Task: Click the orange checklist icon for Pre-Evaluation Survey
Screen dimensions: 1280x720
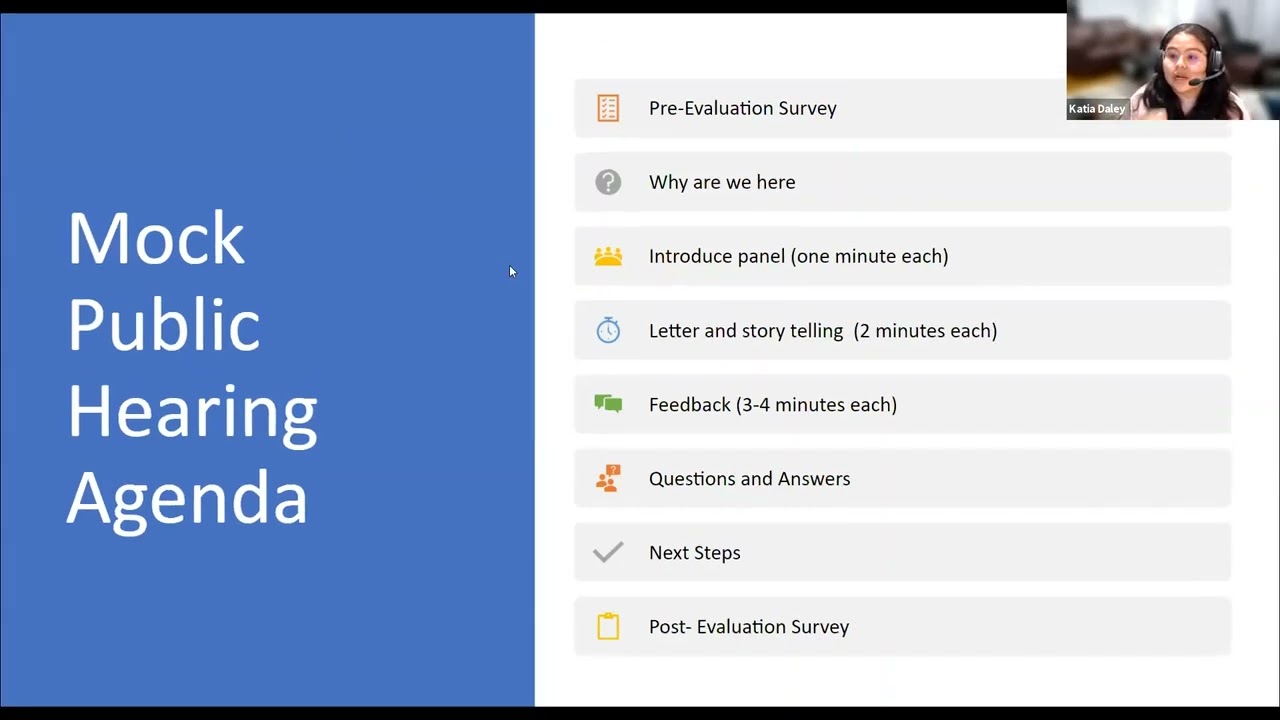Action: 608,108
